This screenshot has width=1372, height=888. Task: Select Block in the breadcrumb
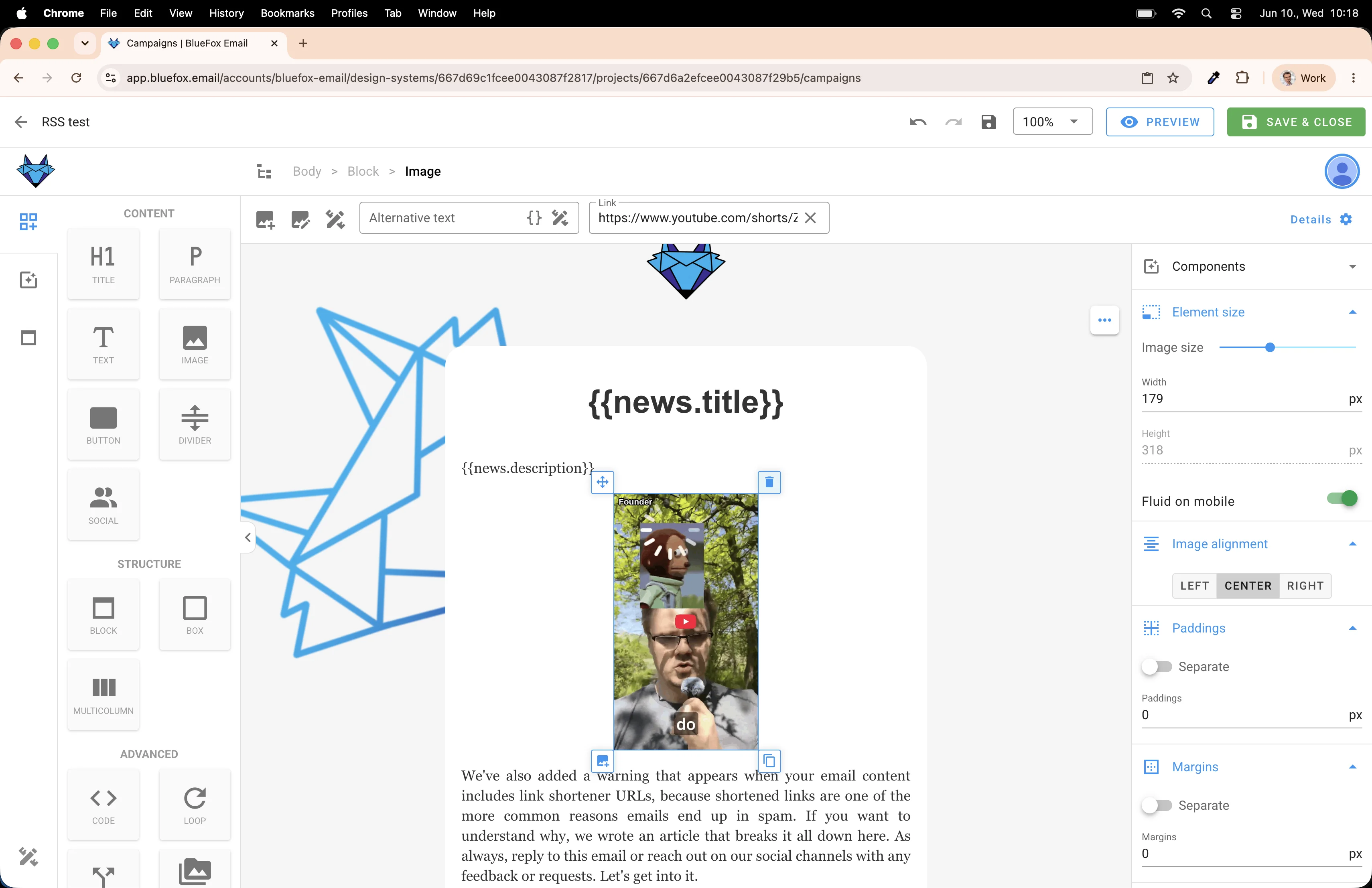pos(363,171)
